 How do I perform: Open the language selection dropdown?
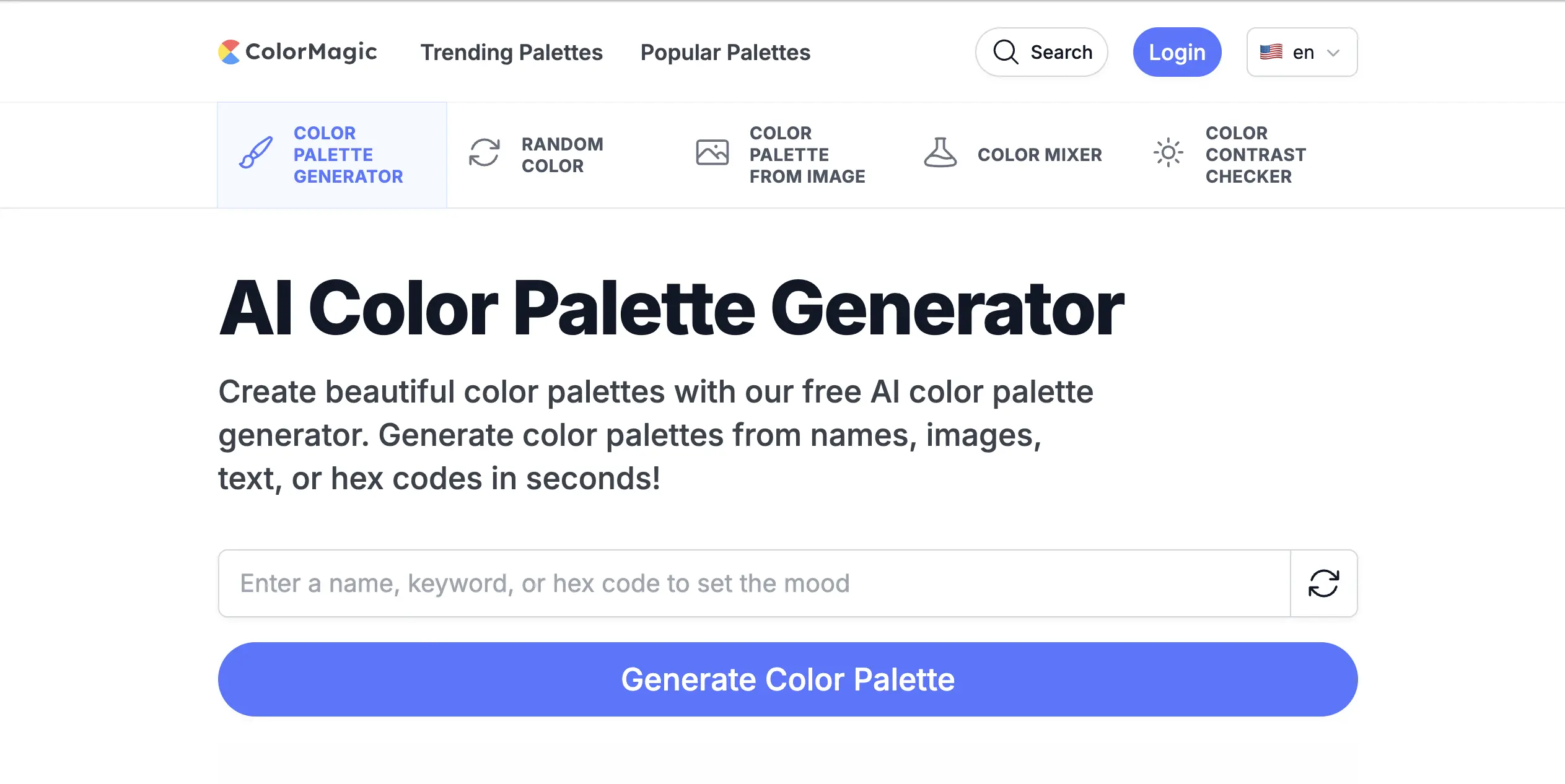coord(1301,52)
